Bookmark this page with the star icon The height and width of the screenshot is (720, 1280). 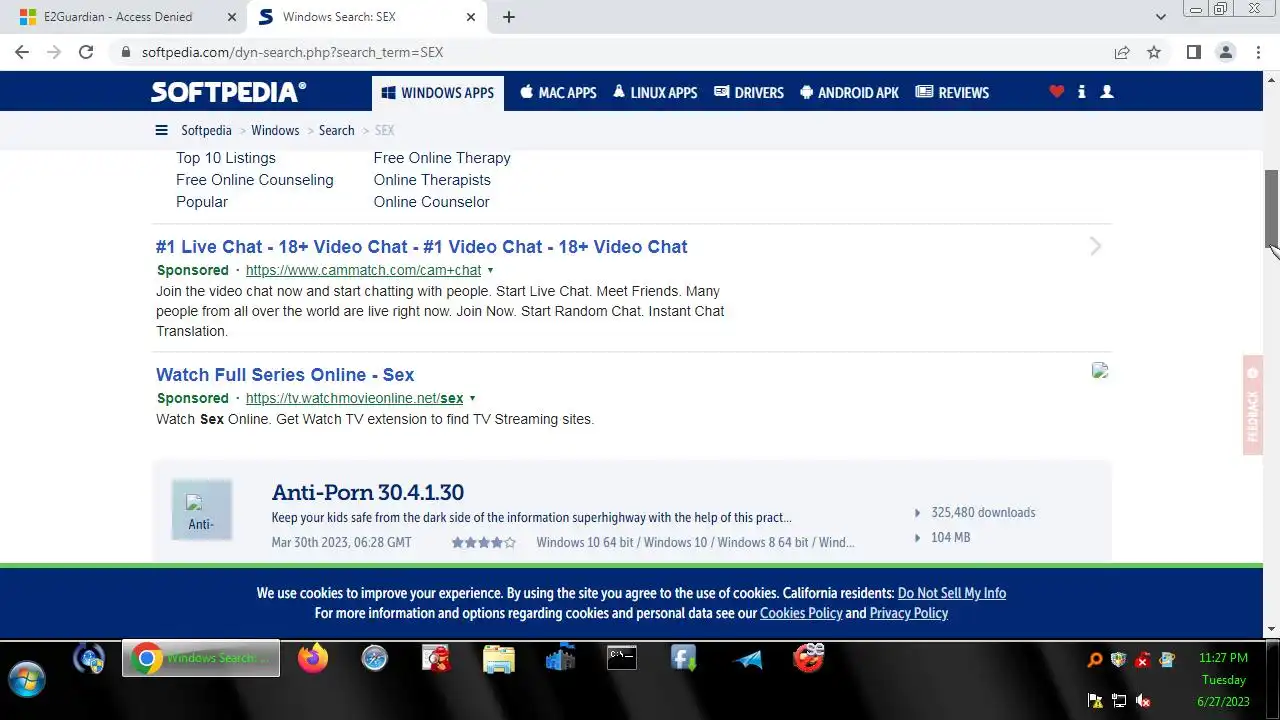(1154, 52)
